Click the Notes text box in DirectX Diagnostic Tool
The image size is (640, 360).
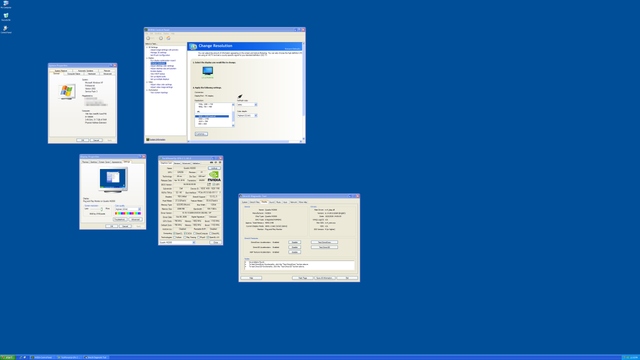[299, 265]
